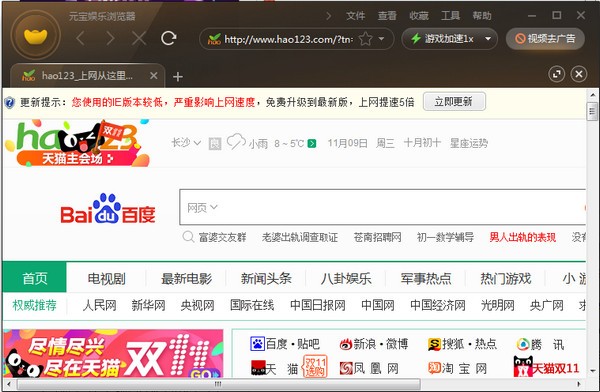Select the 新闻头条 navigation tab
This screenshot has height=392, width=600.
coord(266,278)
